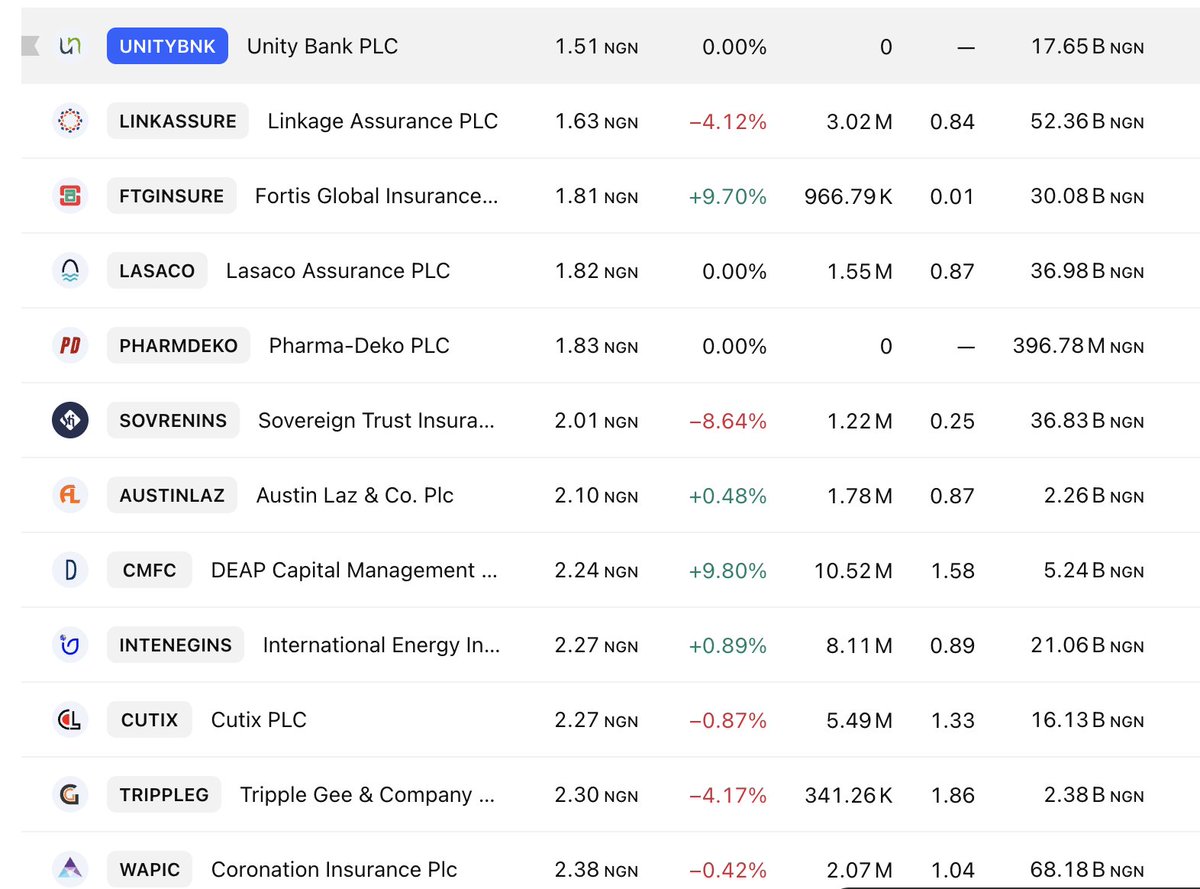Click the −8.64% change value

pos(728,421)
